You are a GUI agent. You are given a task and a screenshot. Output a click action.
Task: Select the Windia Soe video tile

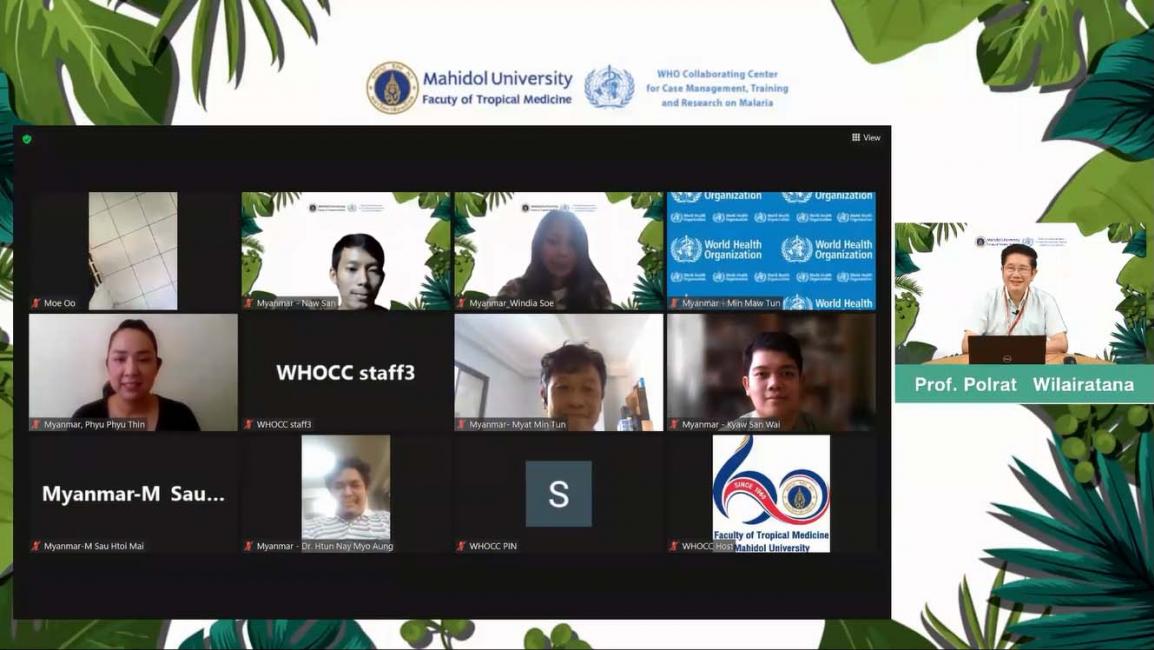click(559, 250)
